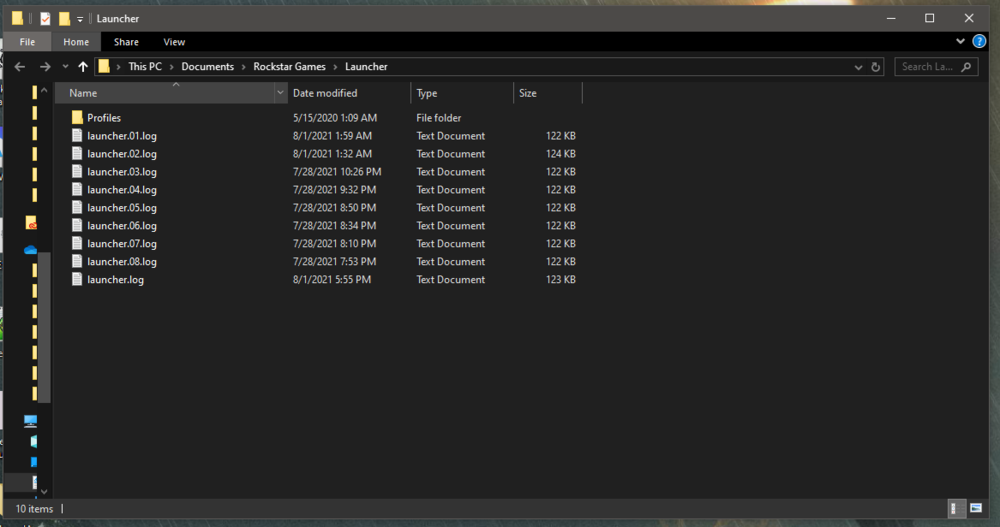Switch to the Share ribbon tab
Viewport: 1000px width, 527px height.
[126, 41]
